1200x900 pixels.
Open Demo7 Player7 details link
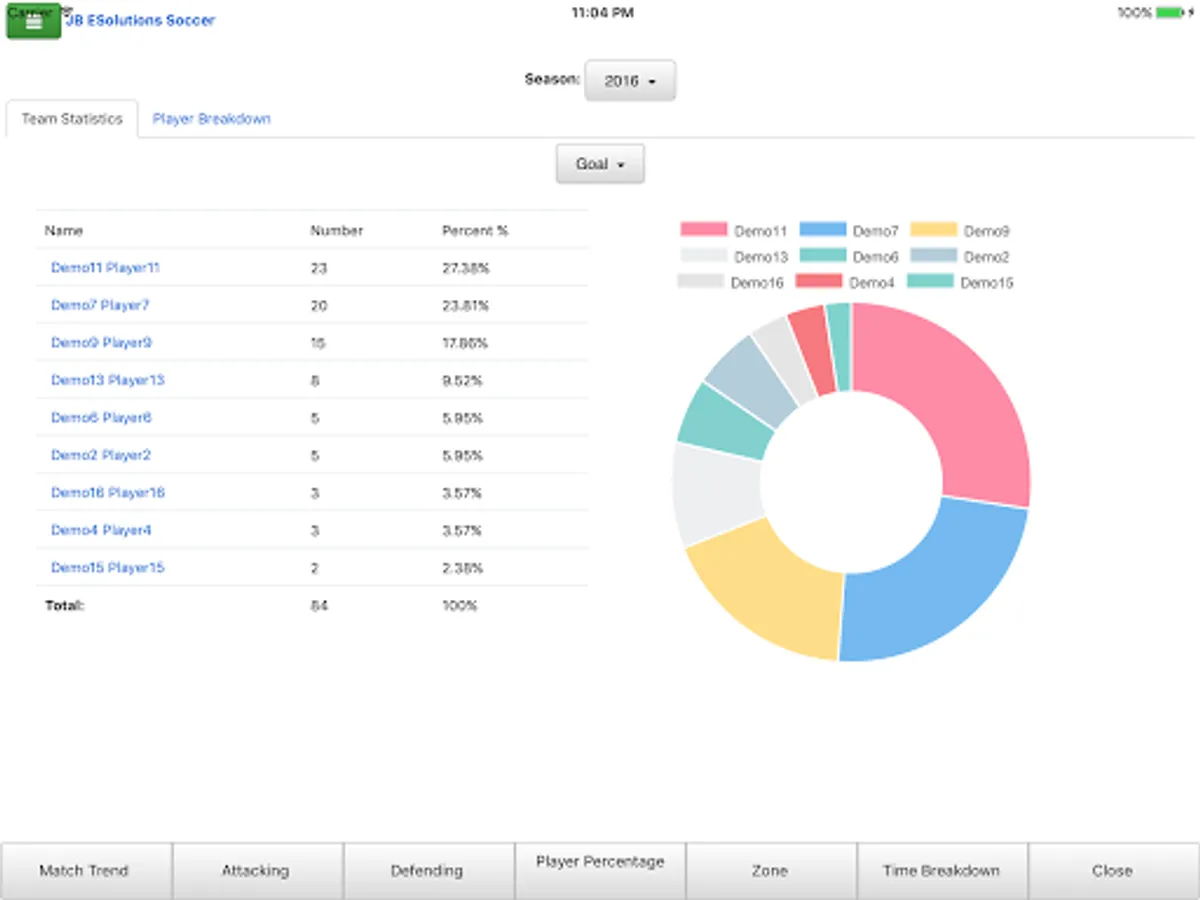100,305
